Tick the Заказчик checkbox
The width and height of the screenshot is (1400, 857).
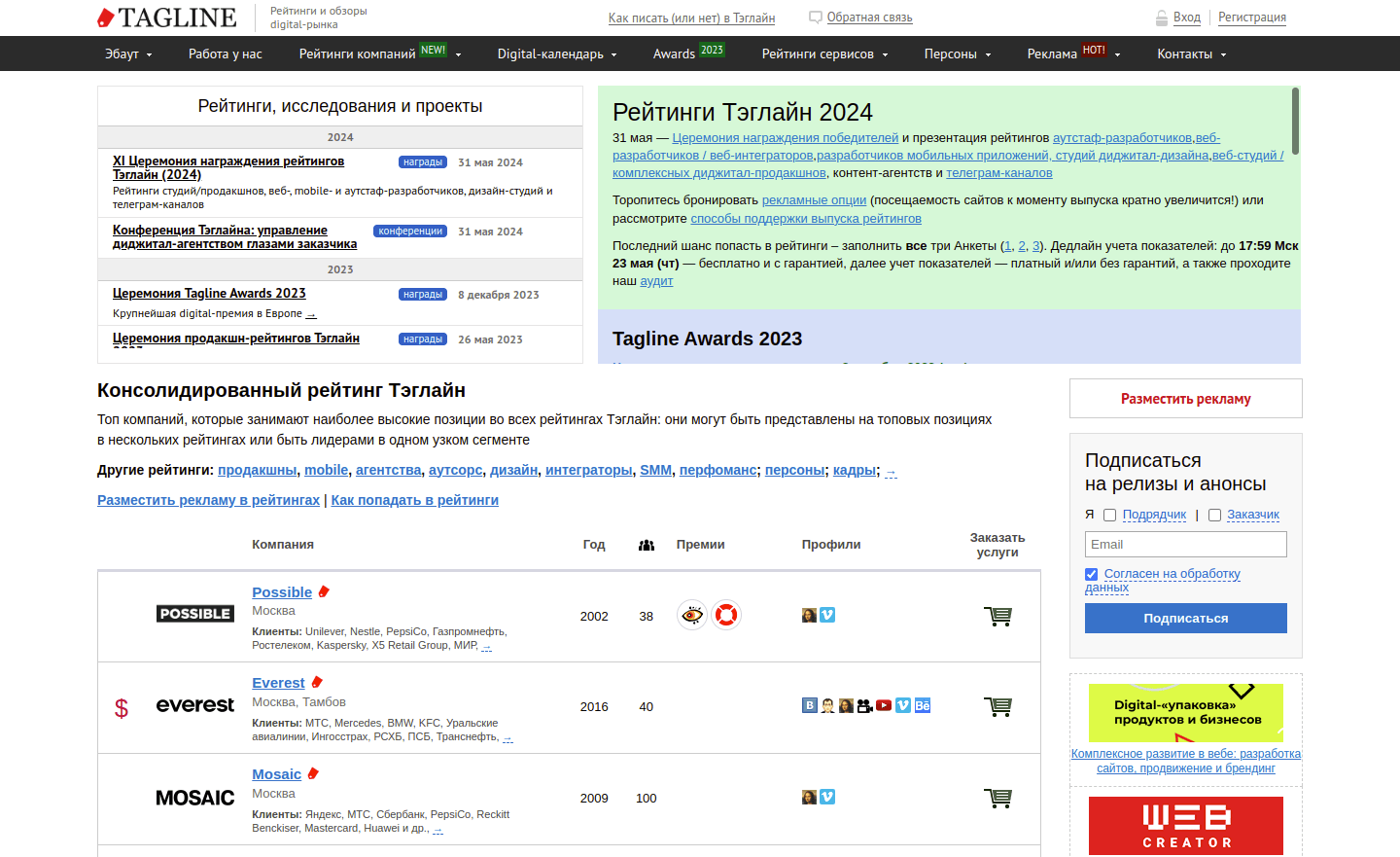click(x=1214, y=516)
